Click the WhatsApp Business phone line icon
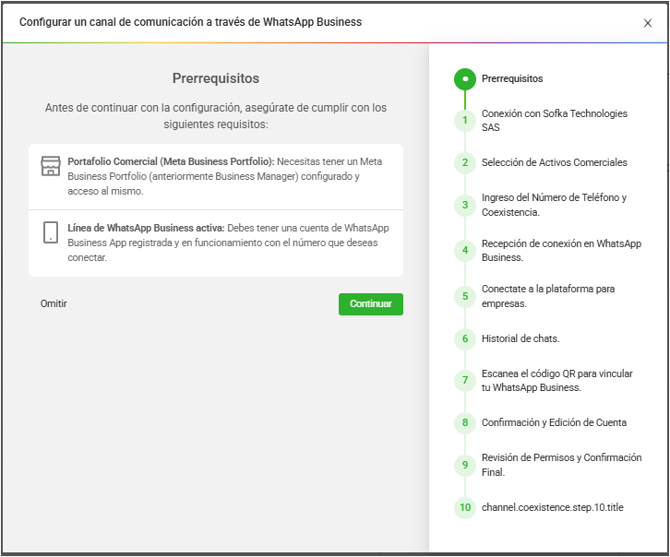The width and height of the screenshot is (670, 557). point(50,233)
